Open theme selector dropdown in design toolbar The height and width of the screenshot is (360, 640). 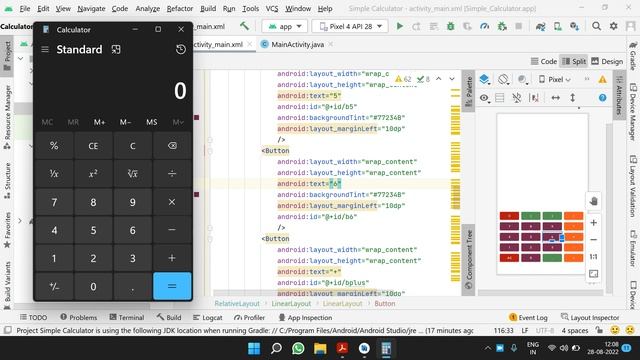[x=522, y=79]
